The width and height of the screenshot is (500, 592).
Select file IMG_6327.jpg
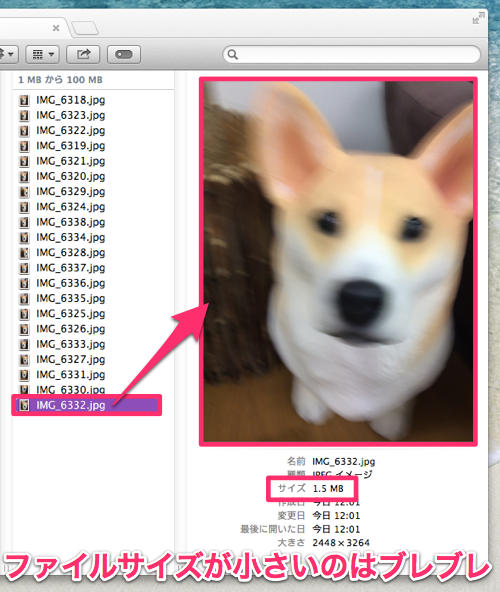click(x=70, y=359)
